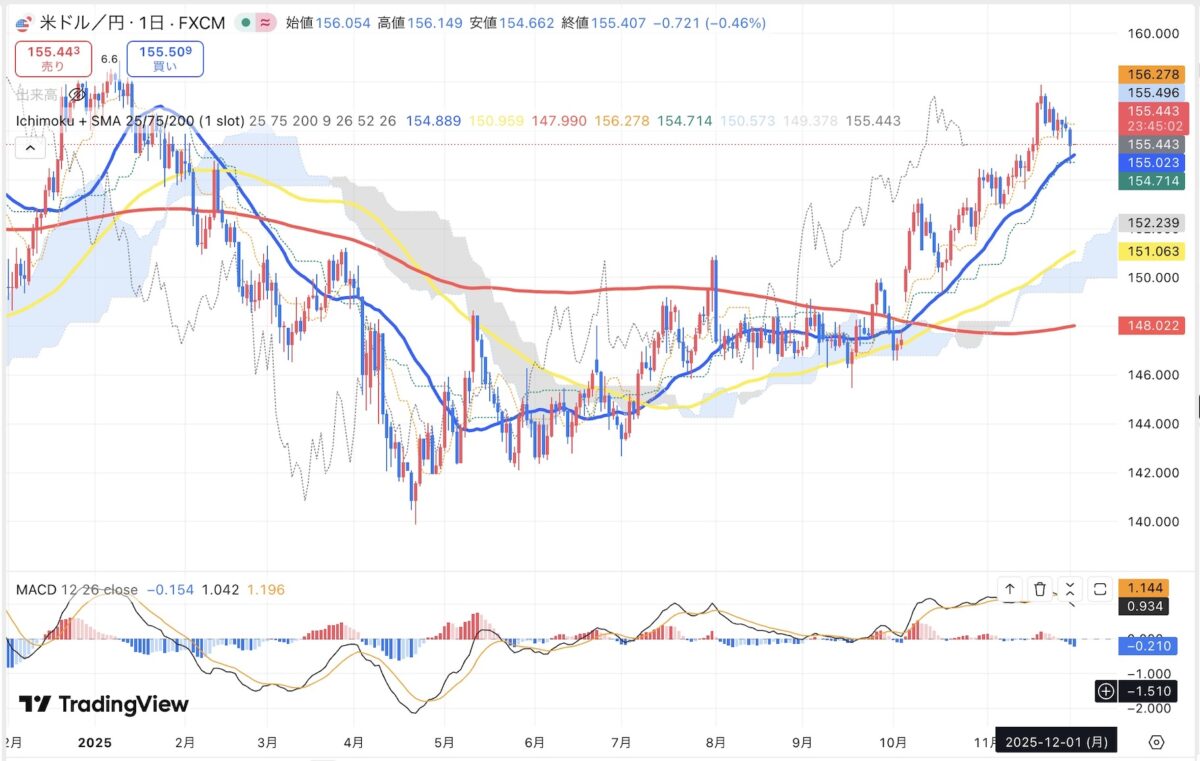Toggle visibility eye icon for 出来高 volume
Screen dimensions: 1200x761
click(x=76, y=95)
